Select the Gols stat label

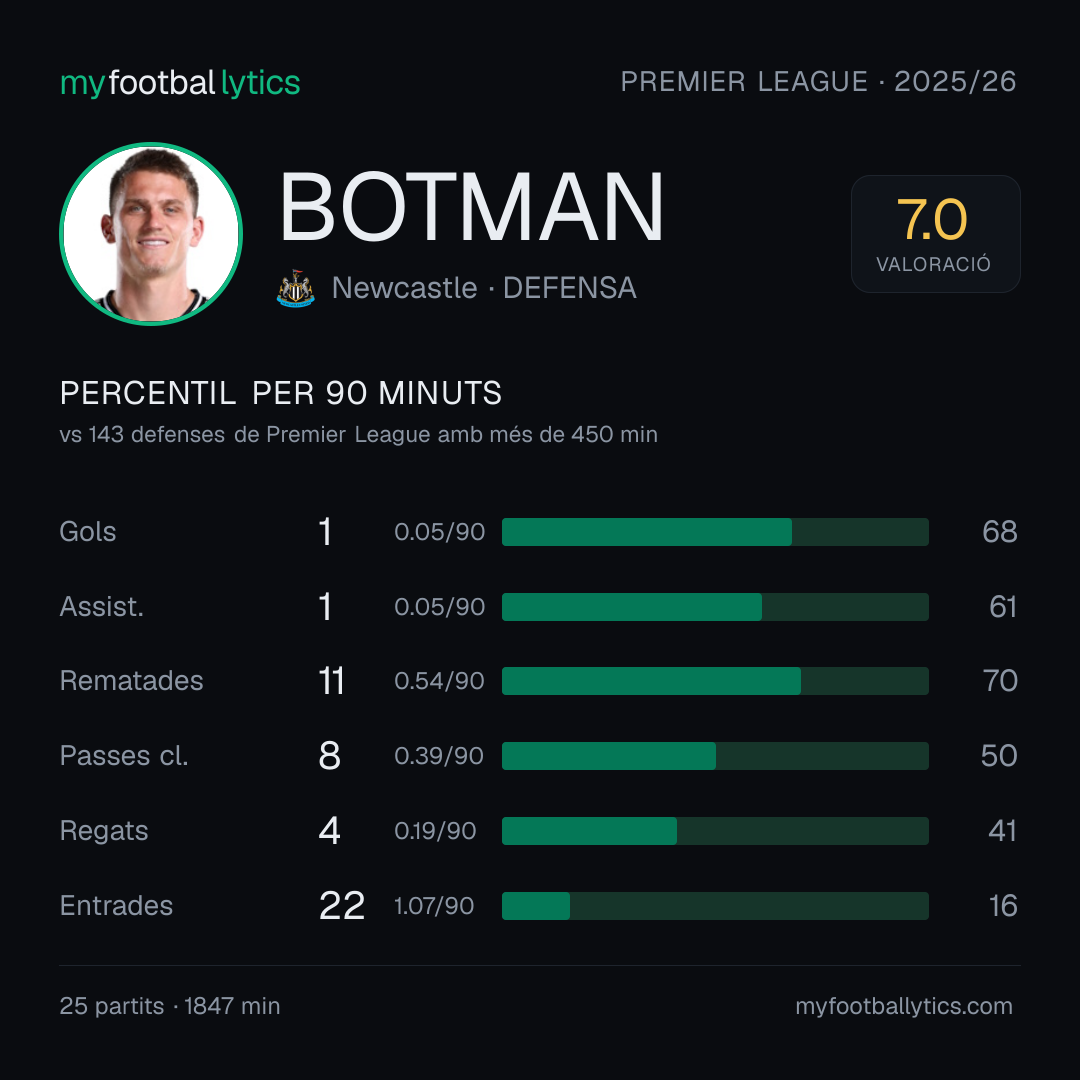coord(87,532)
